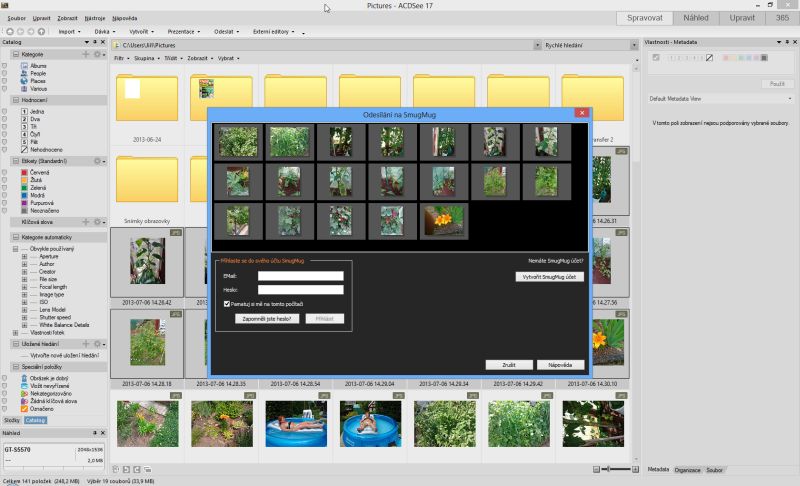This screenshot has height=486, width=800.
Task: Open the gear settings in Etikety (Standardní) header
Action: coord(97,161)
